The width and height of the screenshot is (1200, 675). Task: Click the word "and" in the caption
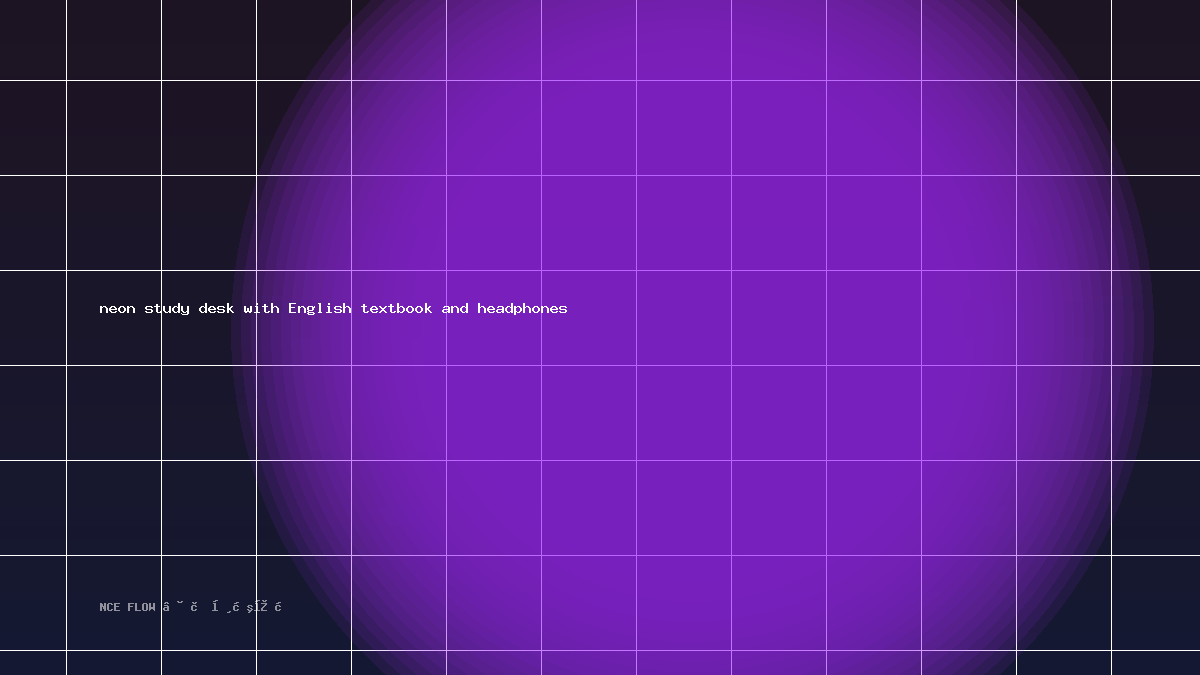455,309
